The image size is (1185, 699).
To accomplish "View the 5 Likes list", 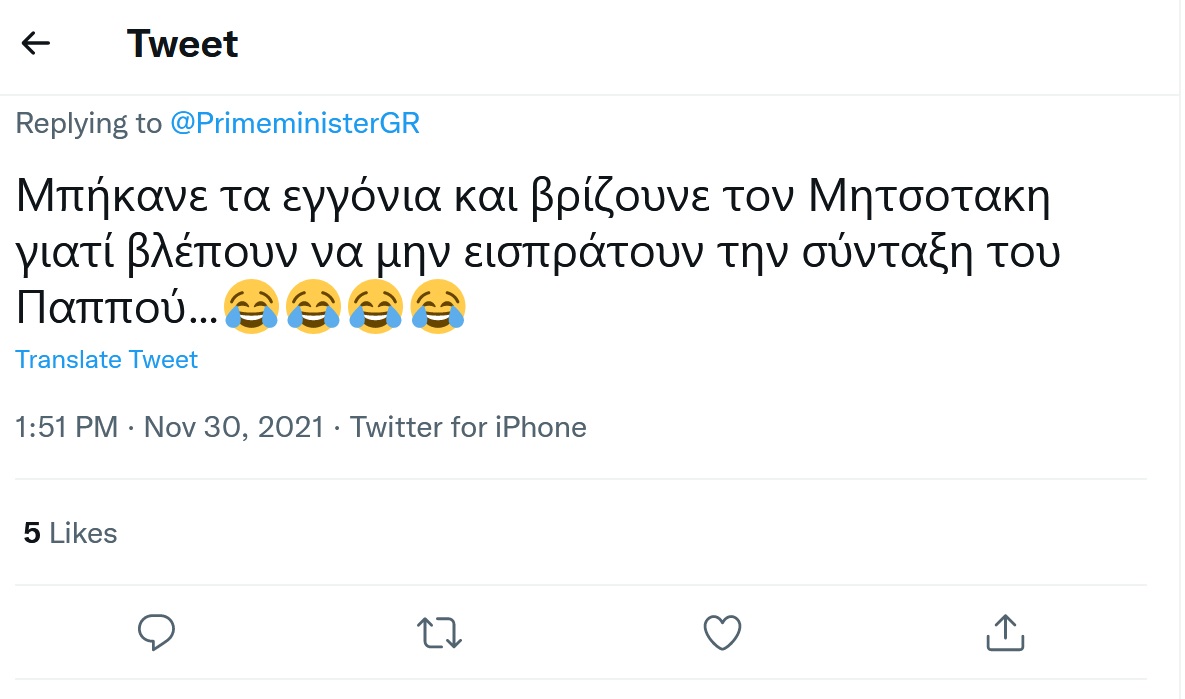I will [x=70, y=534].
